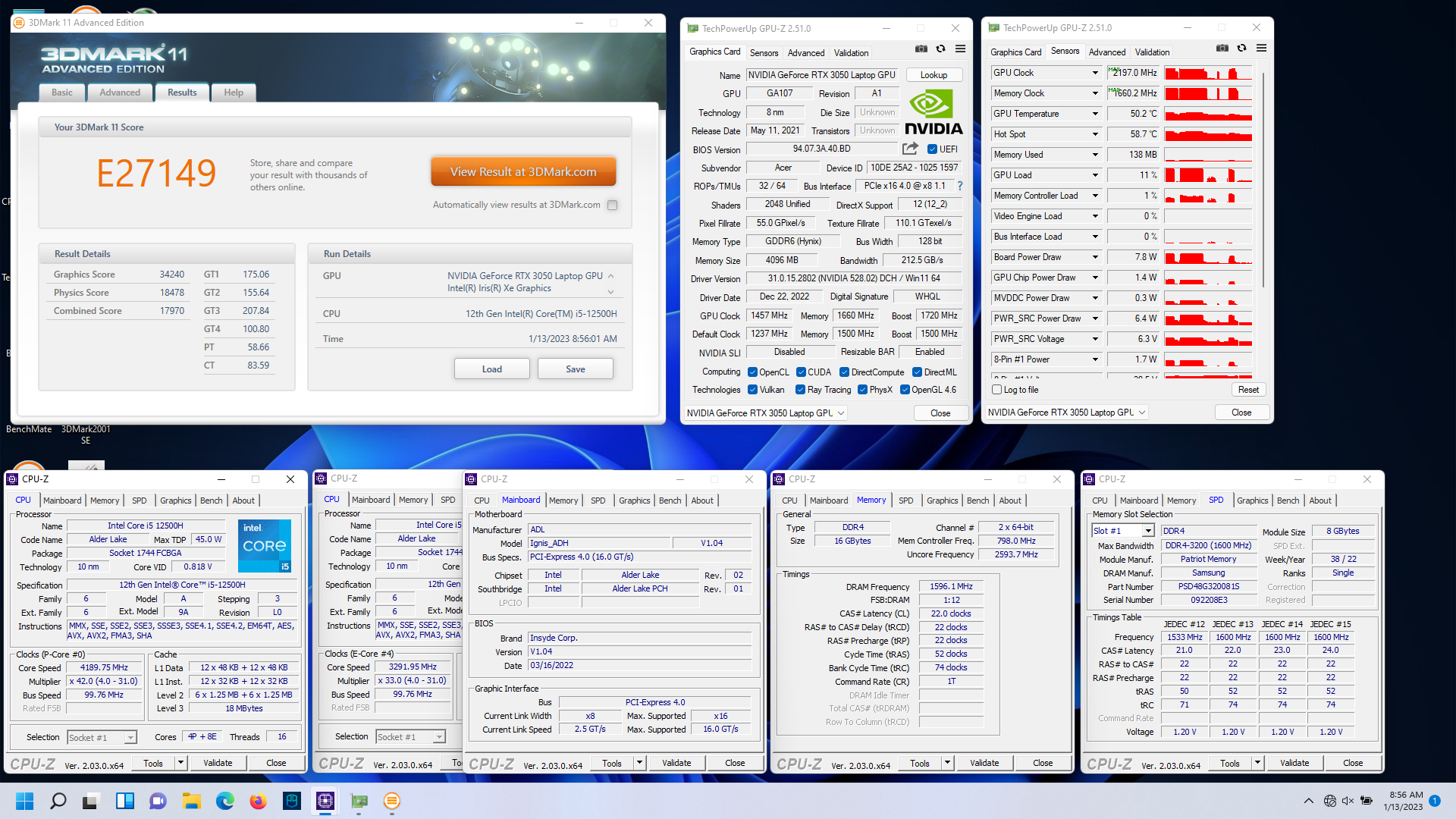
Task: Switch to the Advanced tab in 3DMark 11
Action: point(120,93)
